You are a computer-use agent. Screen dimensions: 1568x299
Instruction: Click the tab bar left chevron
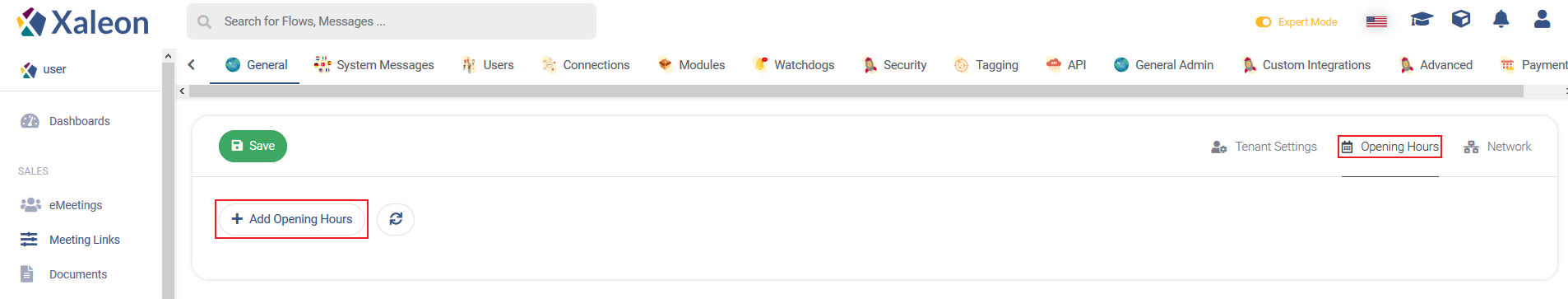click(192, 65)
